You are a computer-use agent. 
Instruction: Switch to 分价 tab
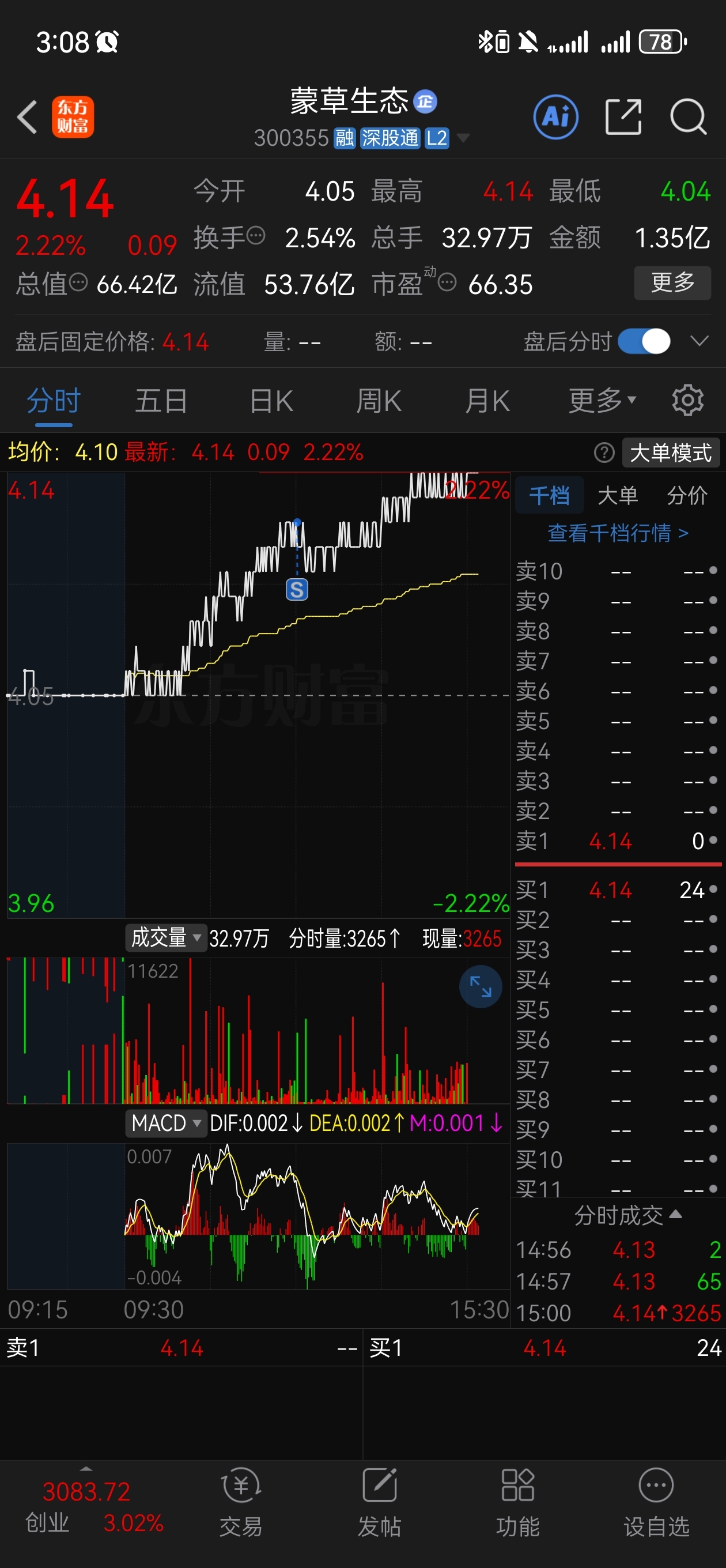[x=687, y=495]
